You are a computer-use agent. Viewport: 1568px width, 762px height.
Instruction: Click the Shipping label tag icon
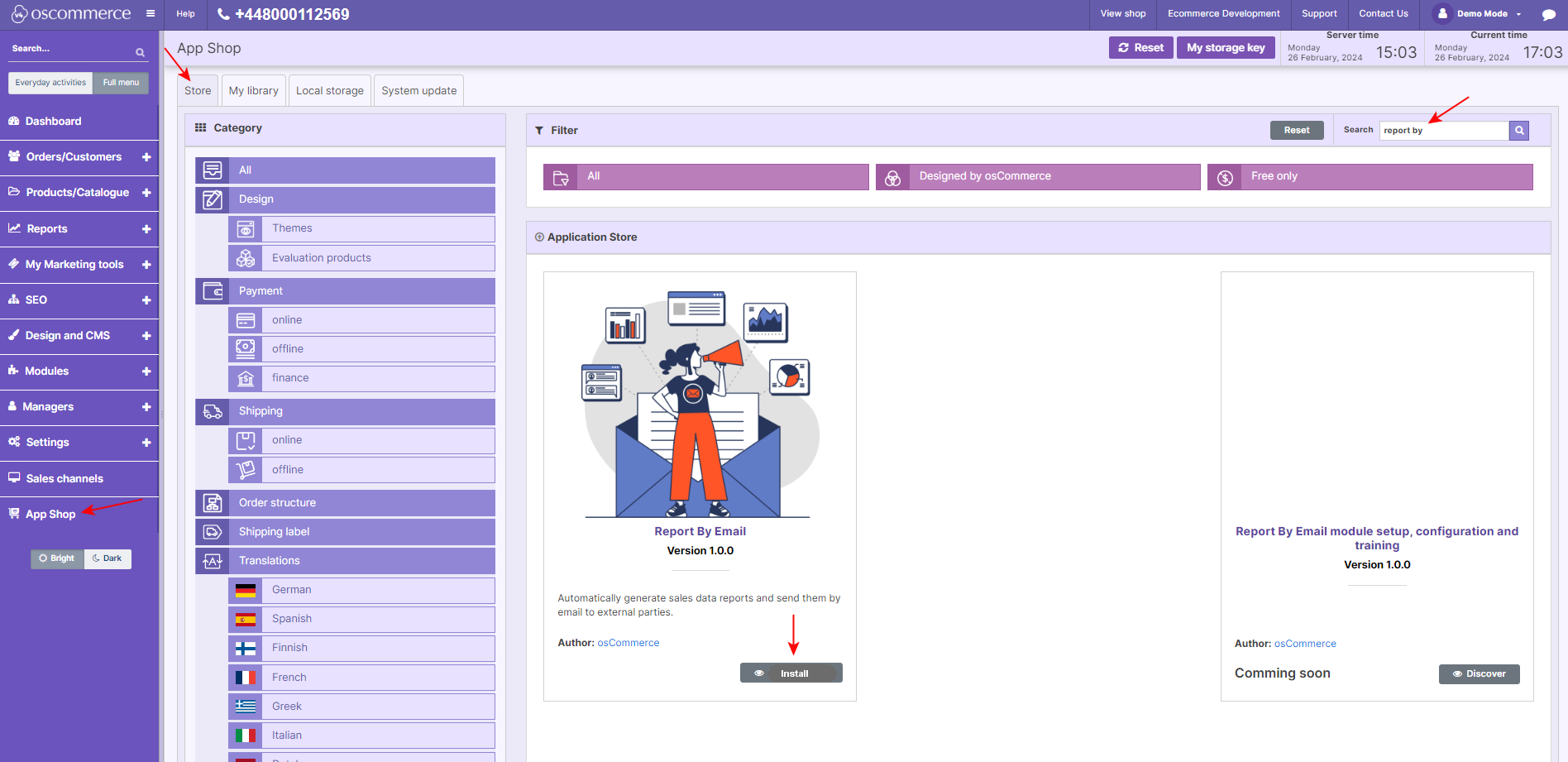pyautogui.click(x=213, y=532)
